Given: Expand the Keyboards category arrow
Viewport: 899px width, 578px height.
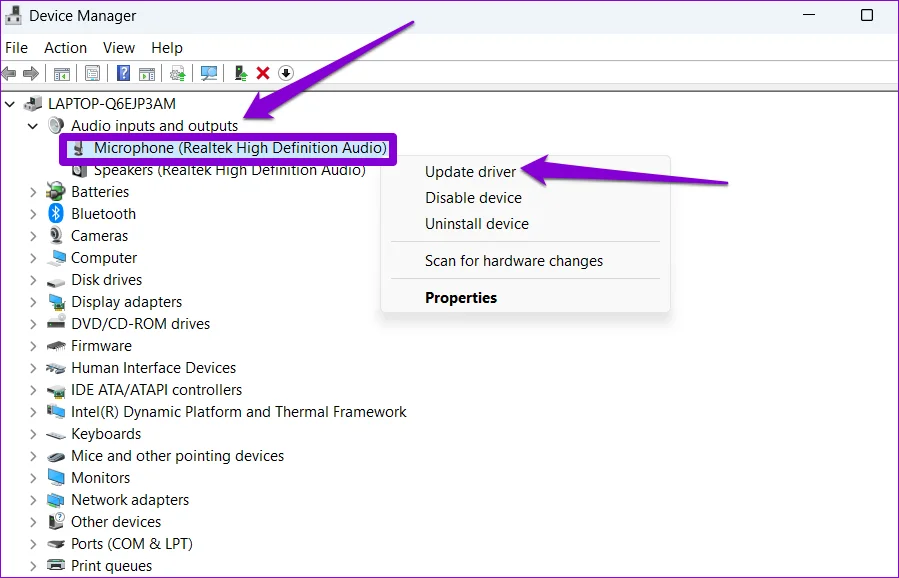Looking at the screenshot, I should (33, 434).
